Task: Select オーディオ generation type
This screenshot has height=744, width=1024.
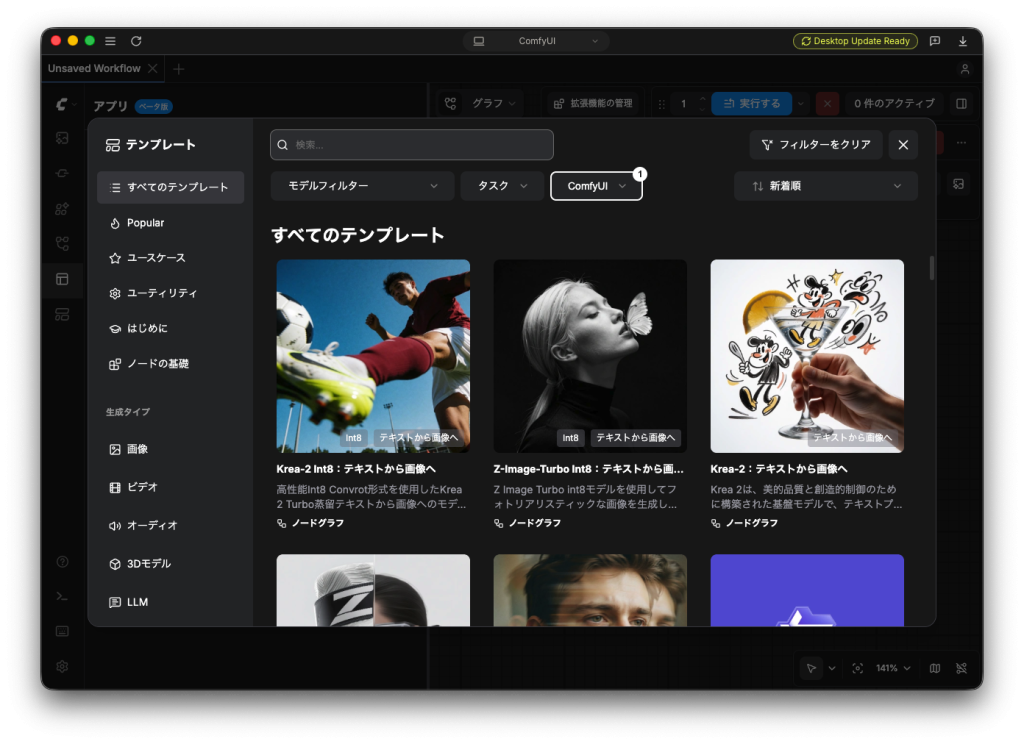Action: click(170, 525)
